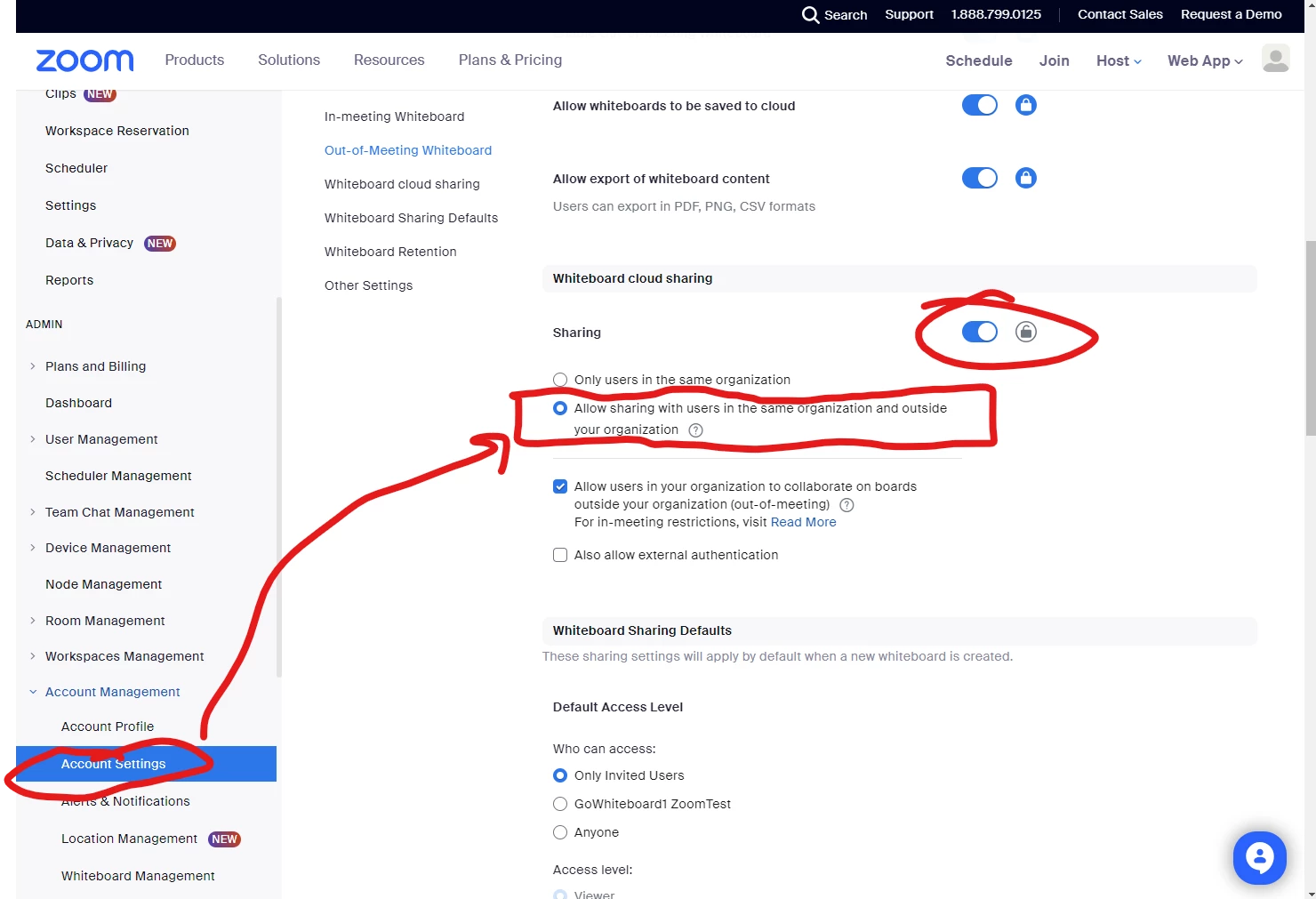This screenshot has width=1316, height=899.
Task: Click Request a Demo
Action: click(1231, 14)
